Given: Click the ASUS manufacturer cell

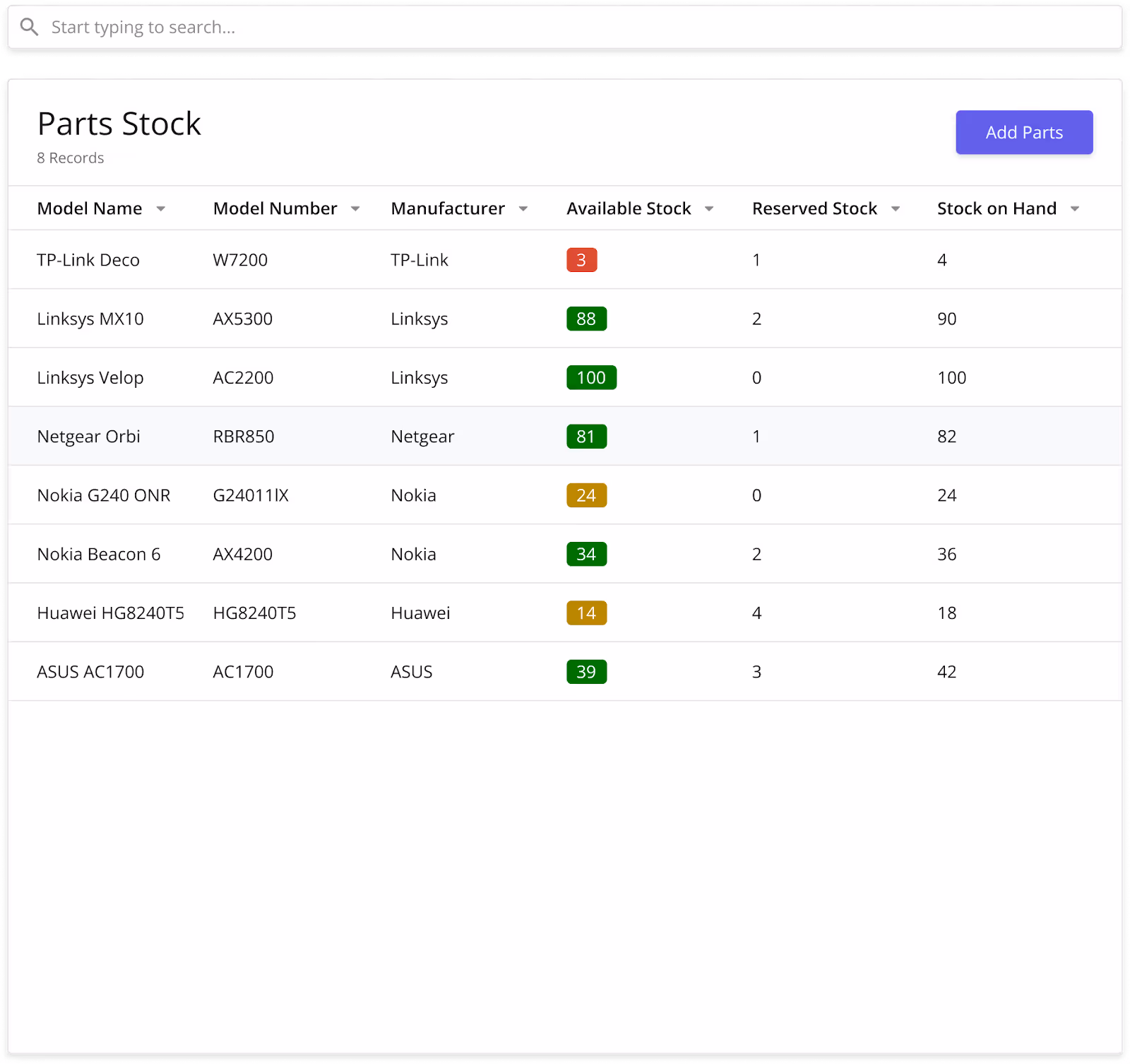Looking at the screenshot, I should click(x=412, y=672).
